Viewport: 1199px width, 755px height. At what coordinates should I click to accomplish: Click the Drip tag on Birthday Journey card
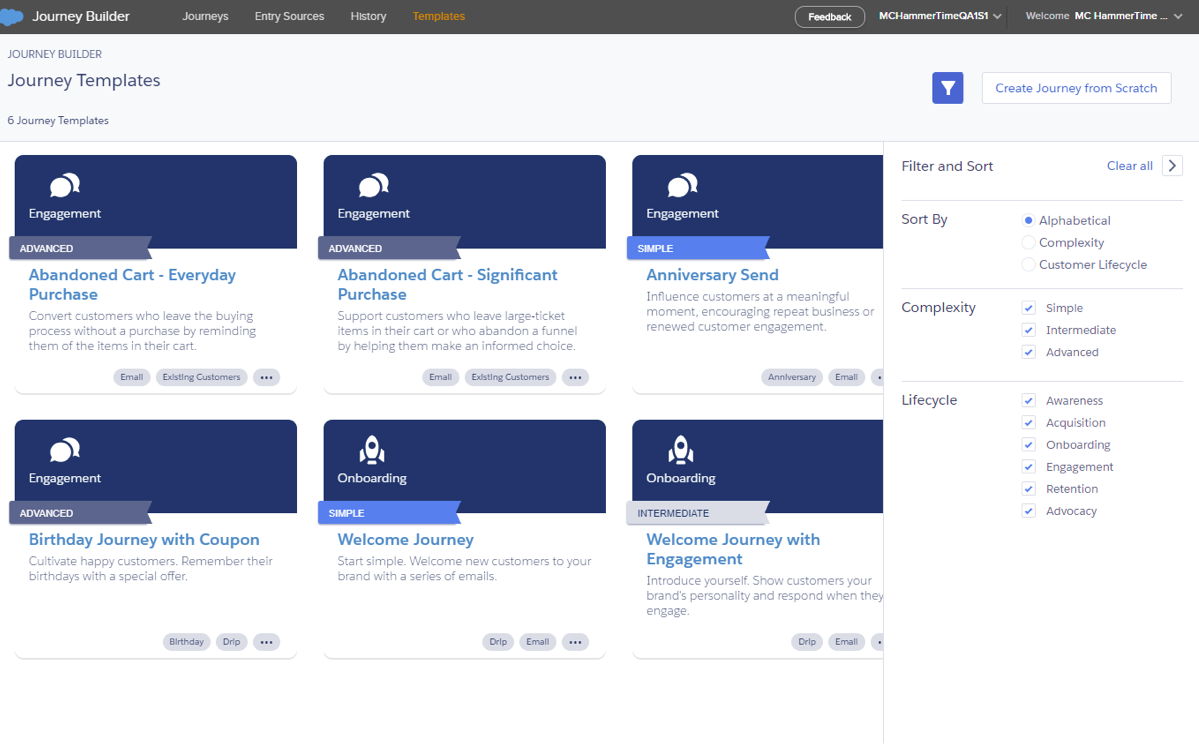click(232, 642)
